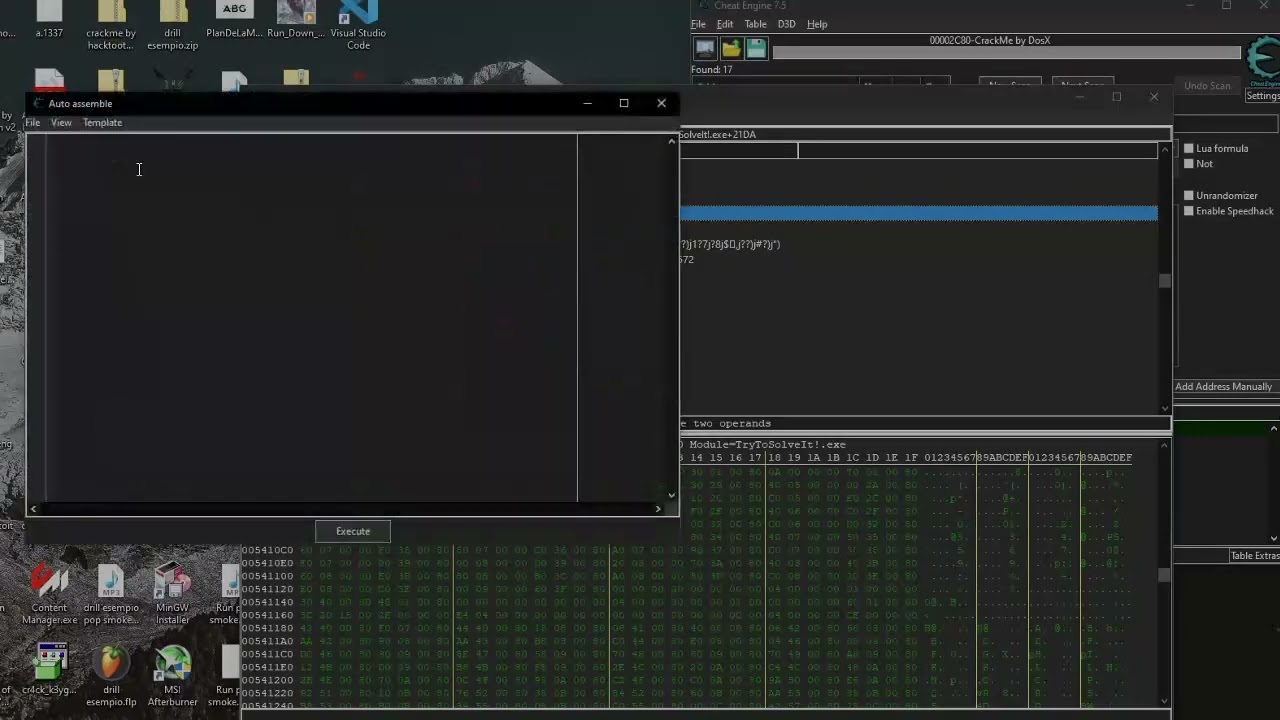Click the Module=TryToSolveIt!.exe text

coord(767,444)
